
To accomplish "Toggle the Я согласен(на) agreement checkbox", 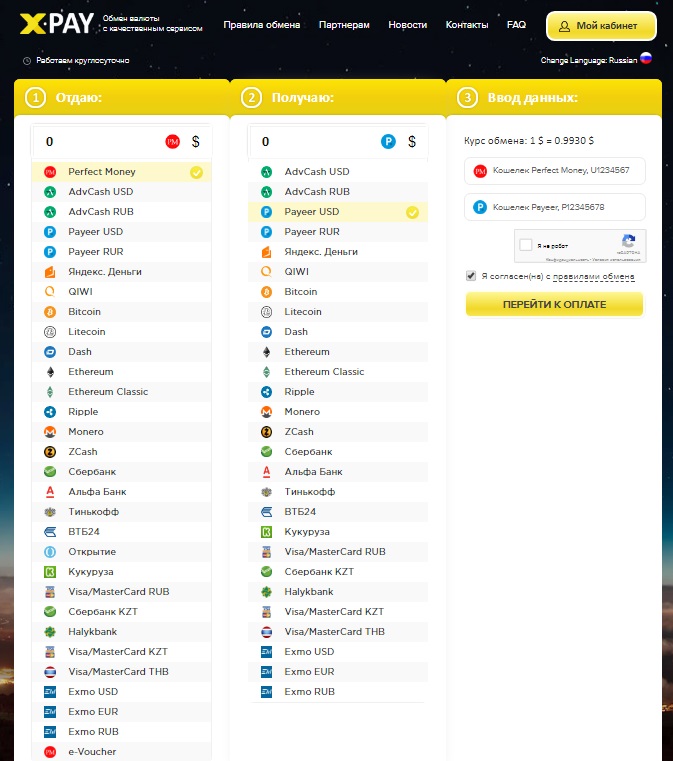I will pos(471,276).
